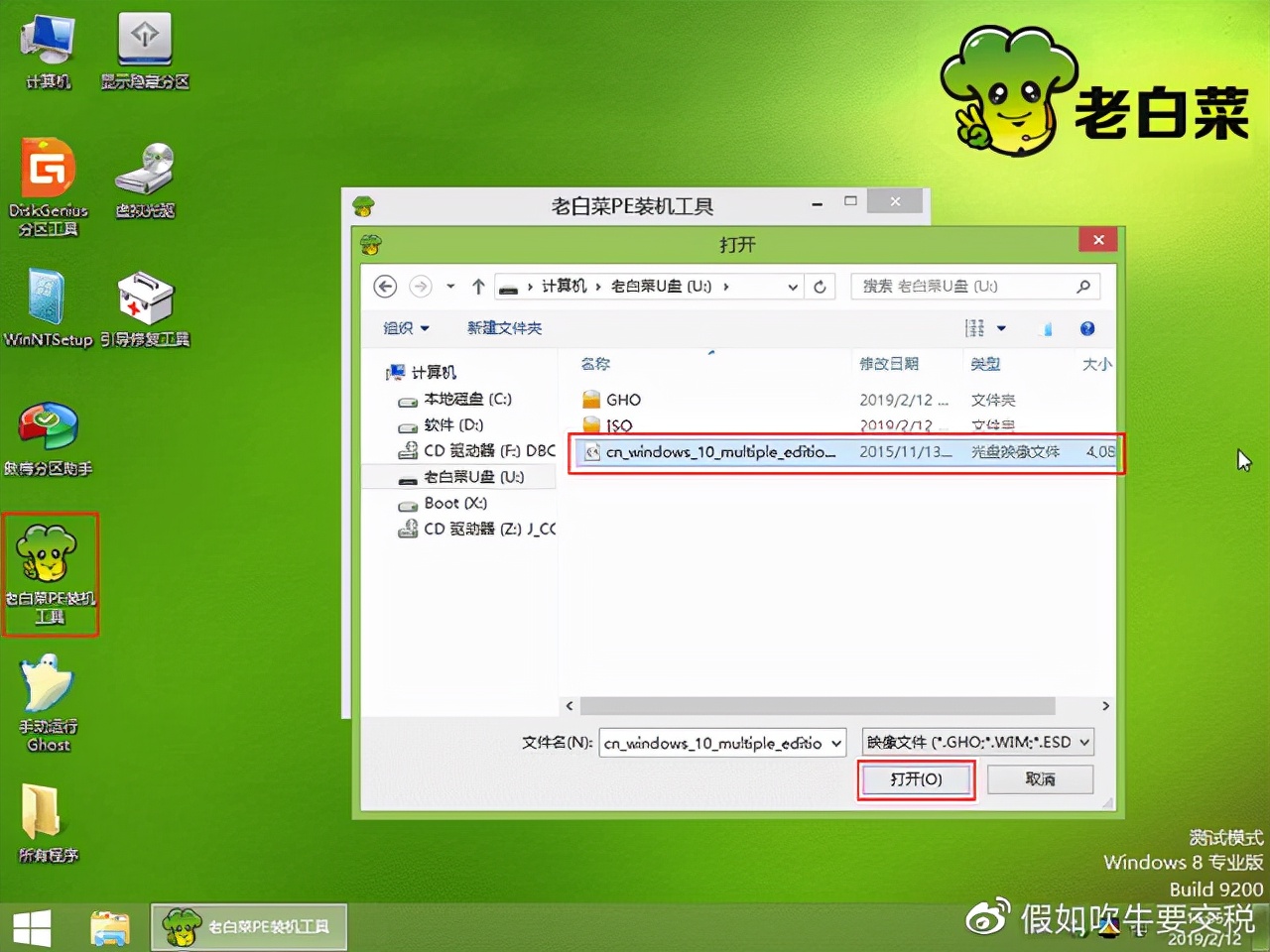This screenshot has width=1270, height=952.
Task: Click the 打开(O) button
Action: tap(914, 779)
